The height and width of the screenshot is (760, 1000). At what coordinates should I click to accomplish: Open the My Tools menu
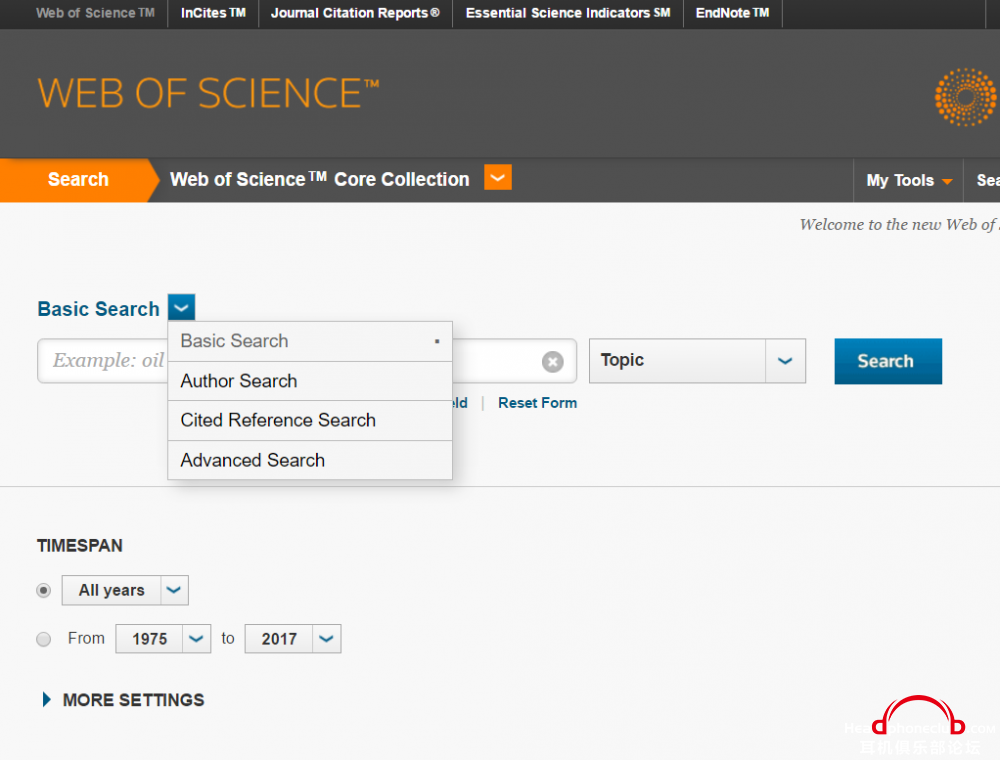click(909, 180)
